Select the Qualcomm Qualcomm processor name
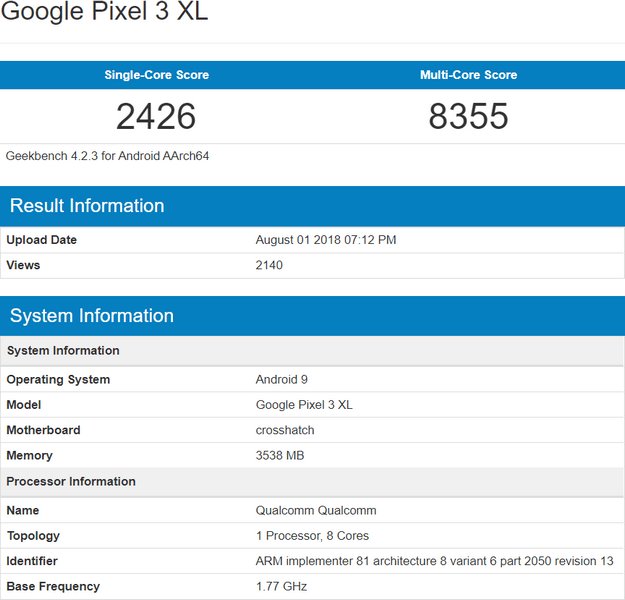Image resolution: width=625 pixels, height=600 pixels. point(316,510)
